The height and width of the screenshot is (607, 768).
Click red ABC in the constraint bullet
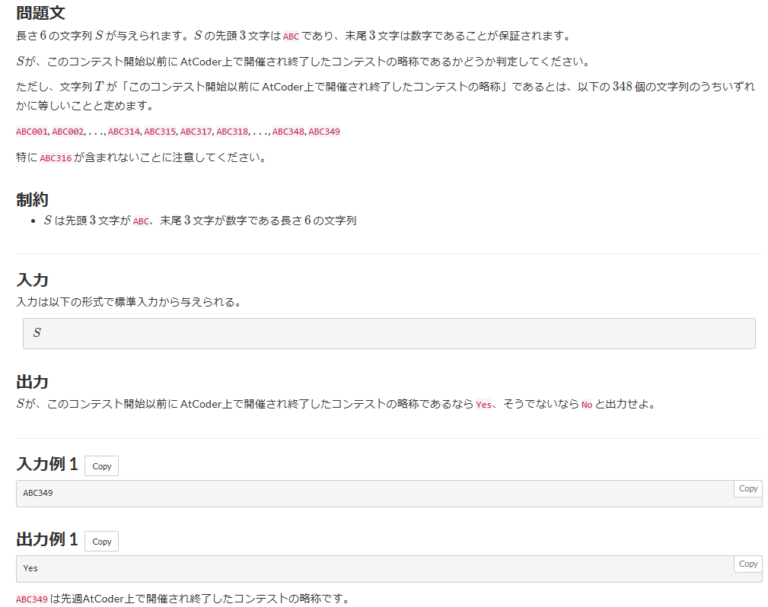[141, 221]
